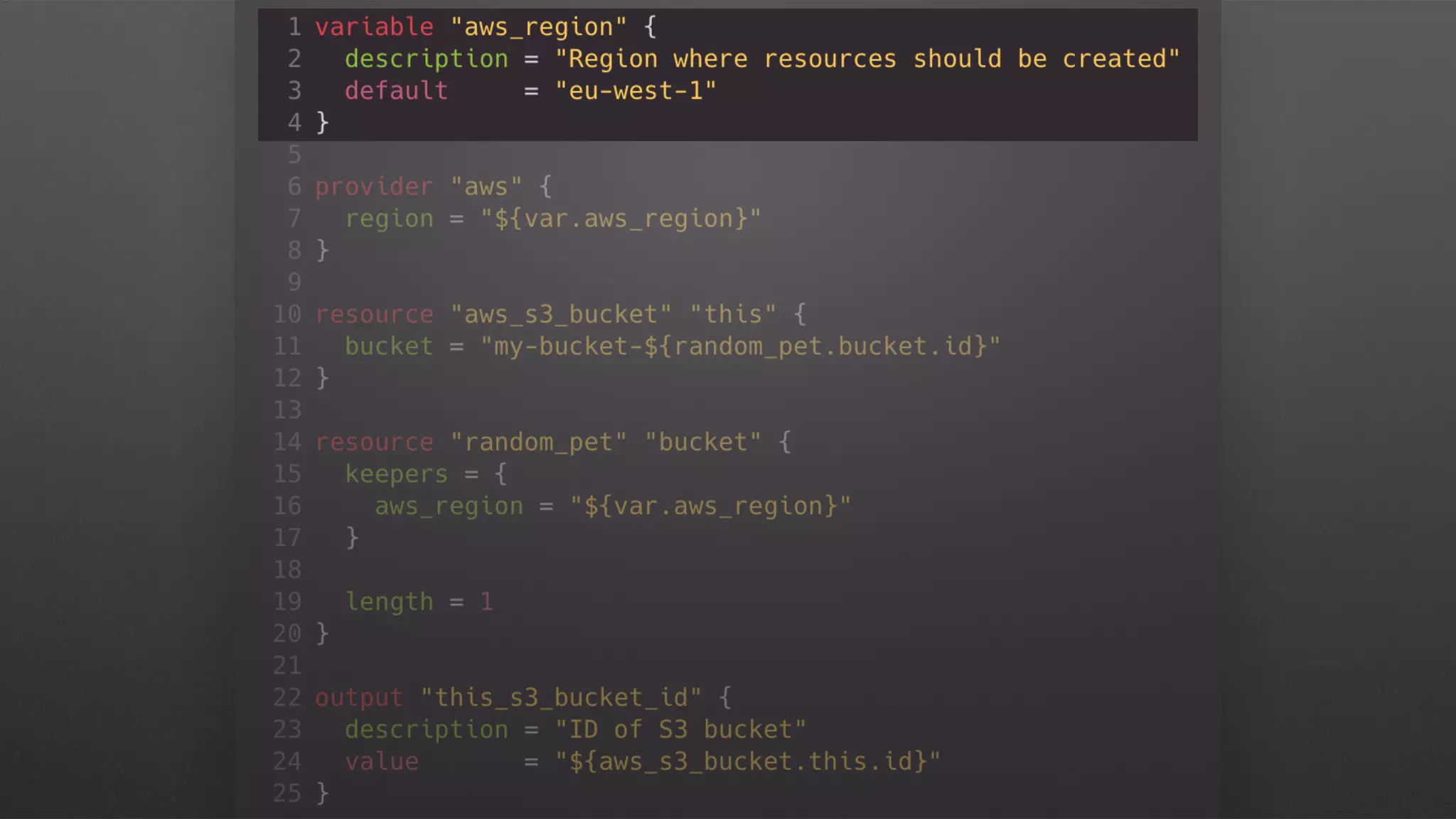Click the "length" attribute on line 19

(389, 602)
